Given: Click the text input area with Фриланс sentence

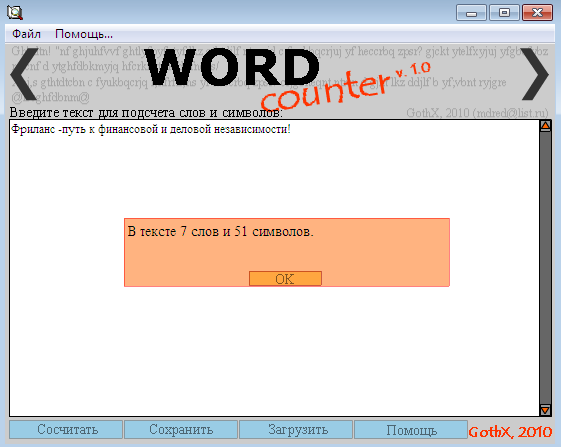Looking at the screenshot, I should click(274, 268).
